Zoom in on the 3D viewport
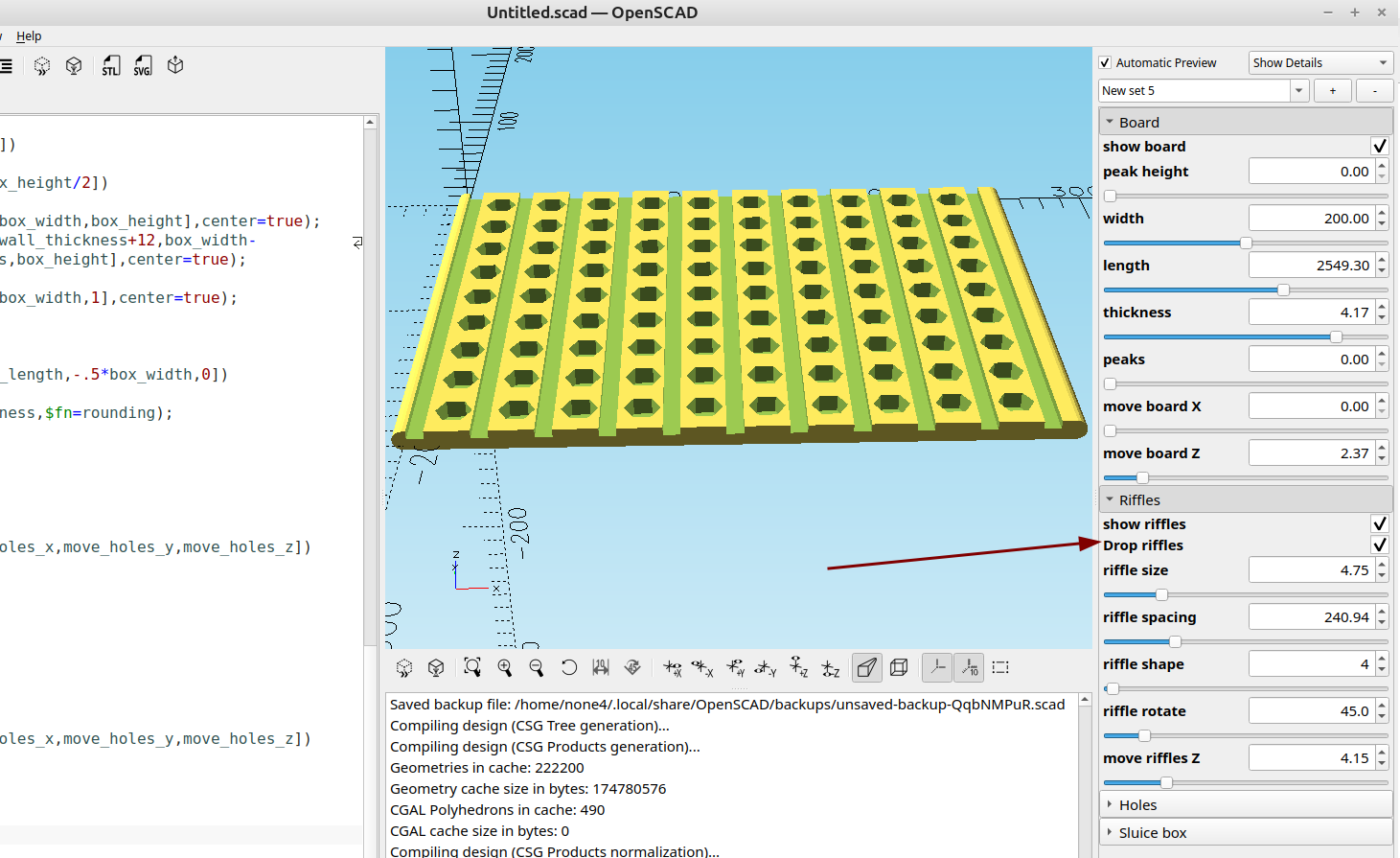1400x858 pixels. (x=505, y=667)
